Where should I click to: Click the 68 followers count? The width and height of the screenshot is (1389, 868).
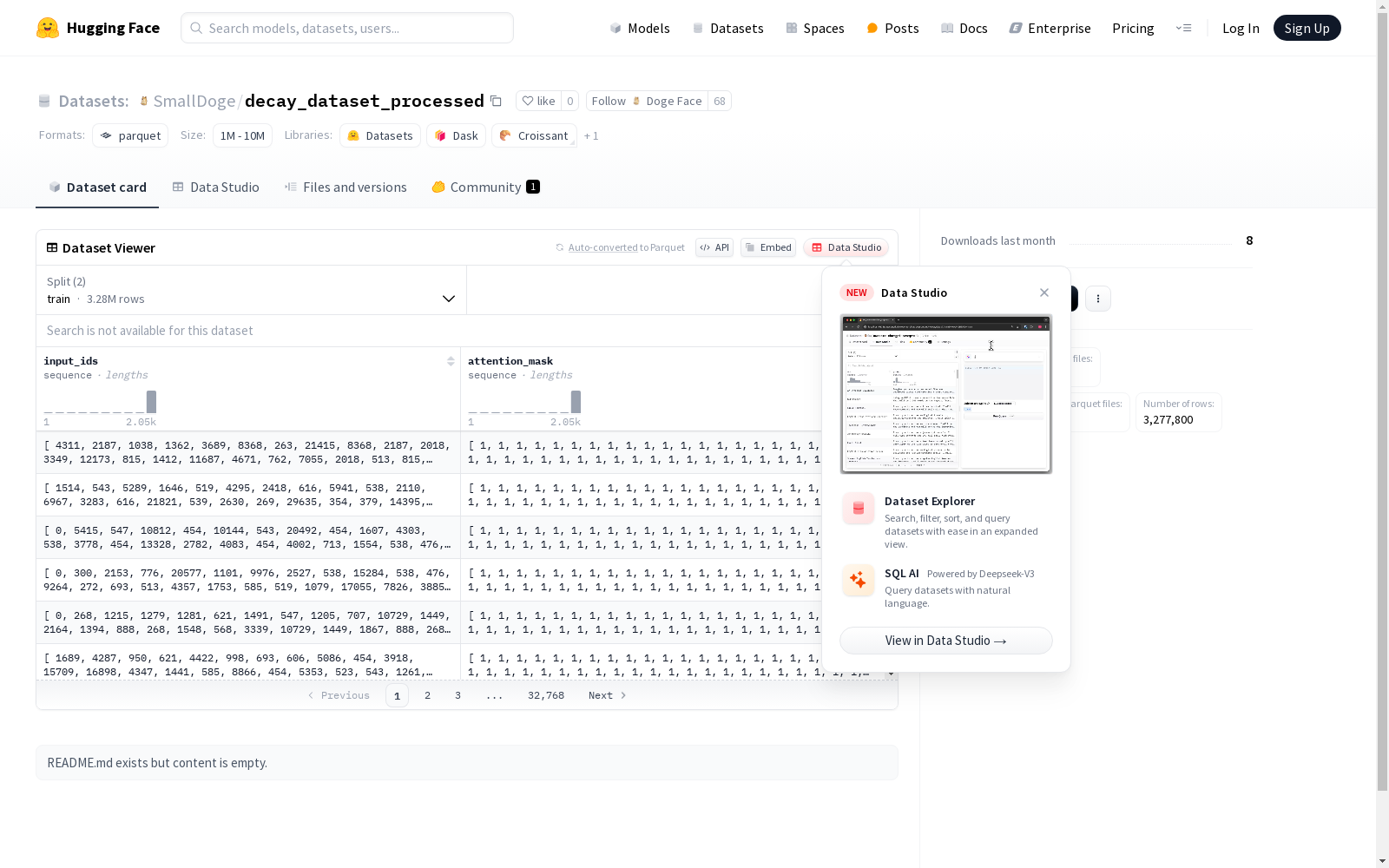tap(720, 101)
